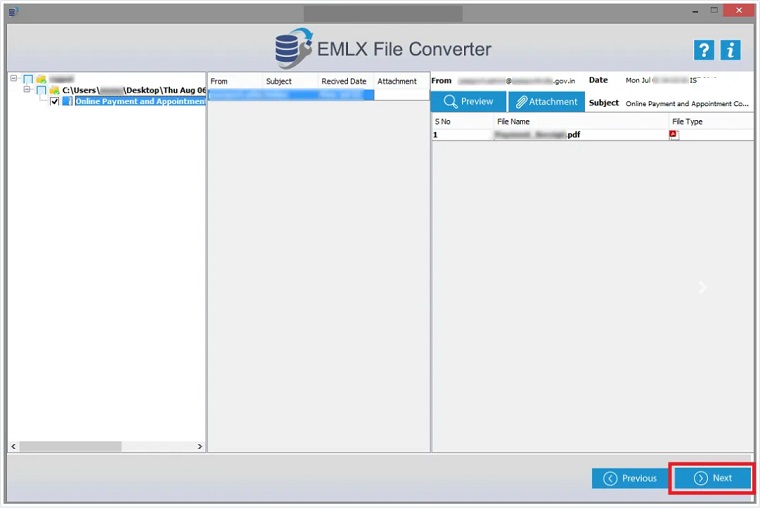
Task: Click the From address ending .gov.in
Action: point(517,81)
